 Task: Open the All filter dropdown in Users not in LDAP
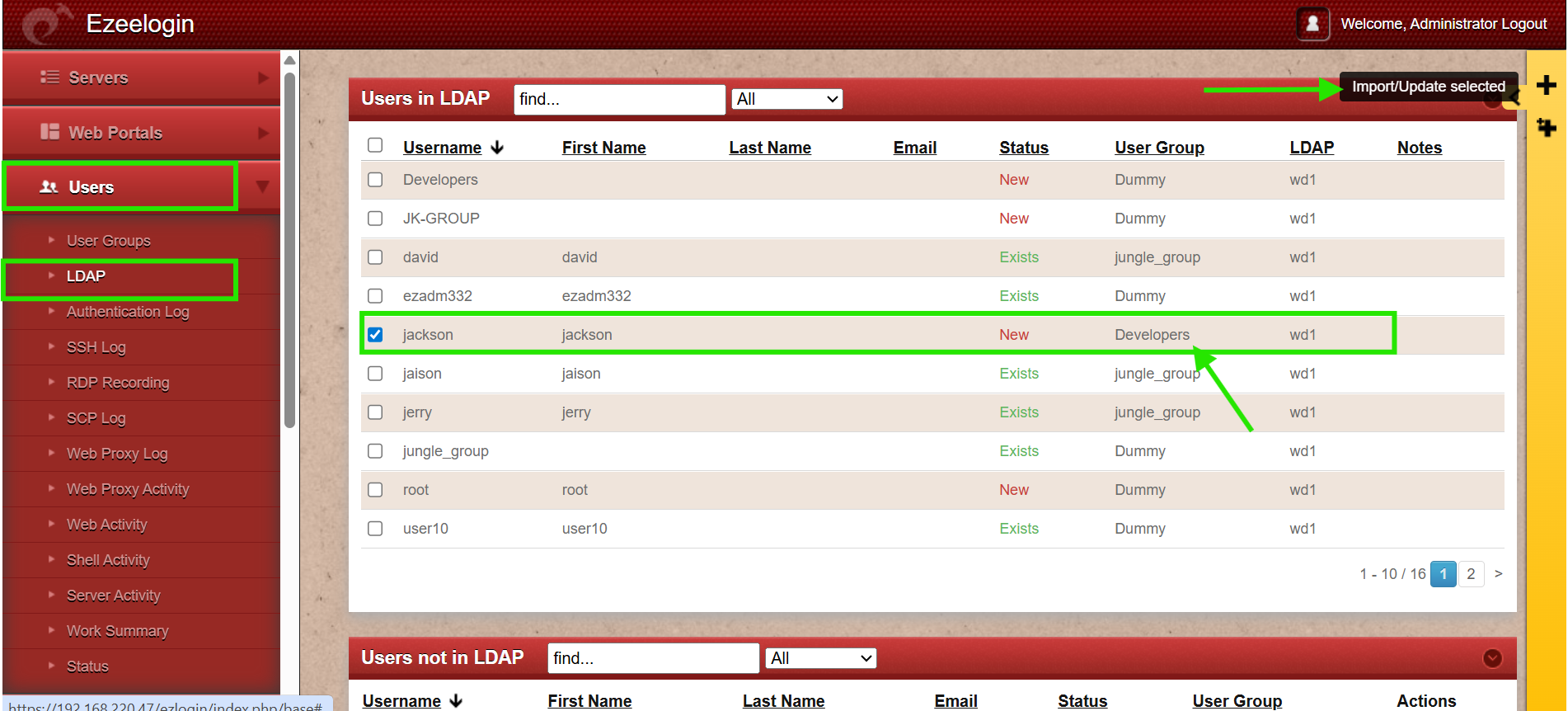[x=820, y=658]
